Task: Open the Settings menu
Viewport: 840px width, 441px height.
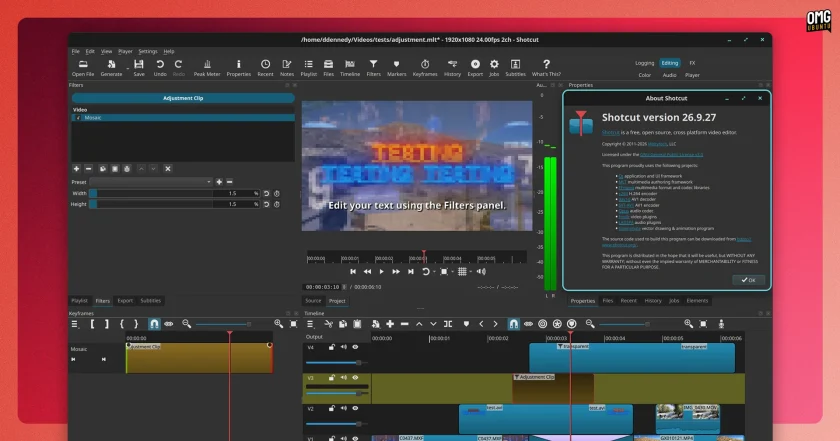Action: (x=148, y=51)
